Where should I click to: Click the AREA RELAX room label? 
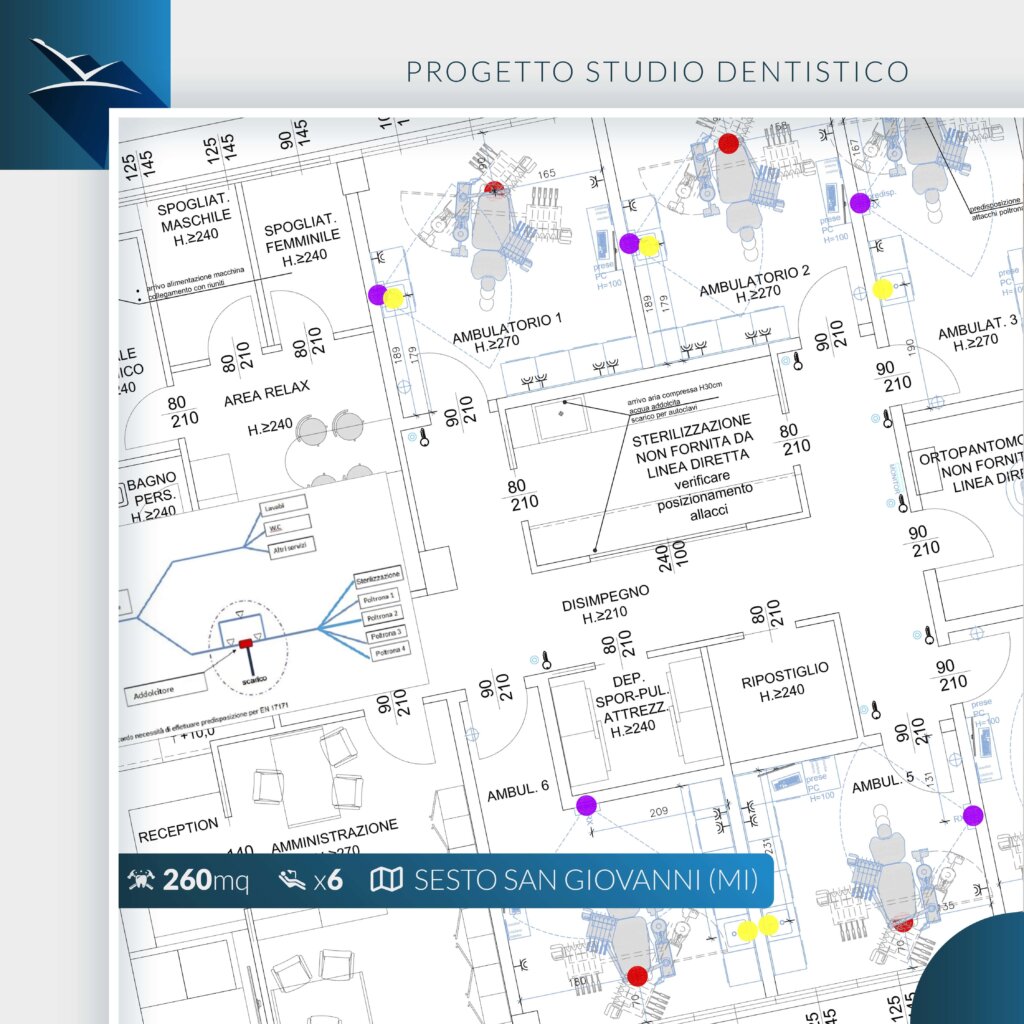point(267,390)
